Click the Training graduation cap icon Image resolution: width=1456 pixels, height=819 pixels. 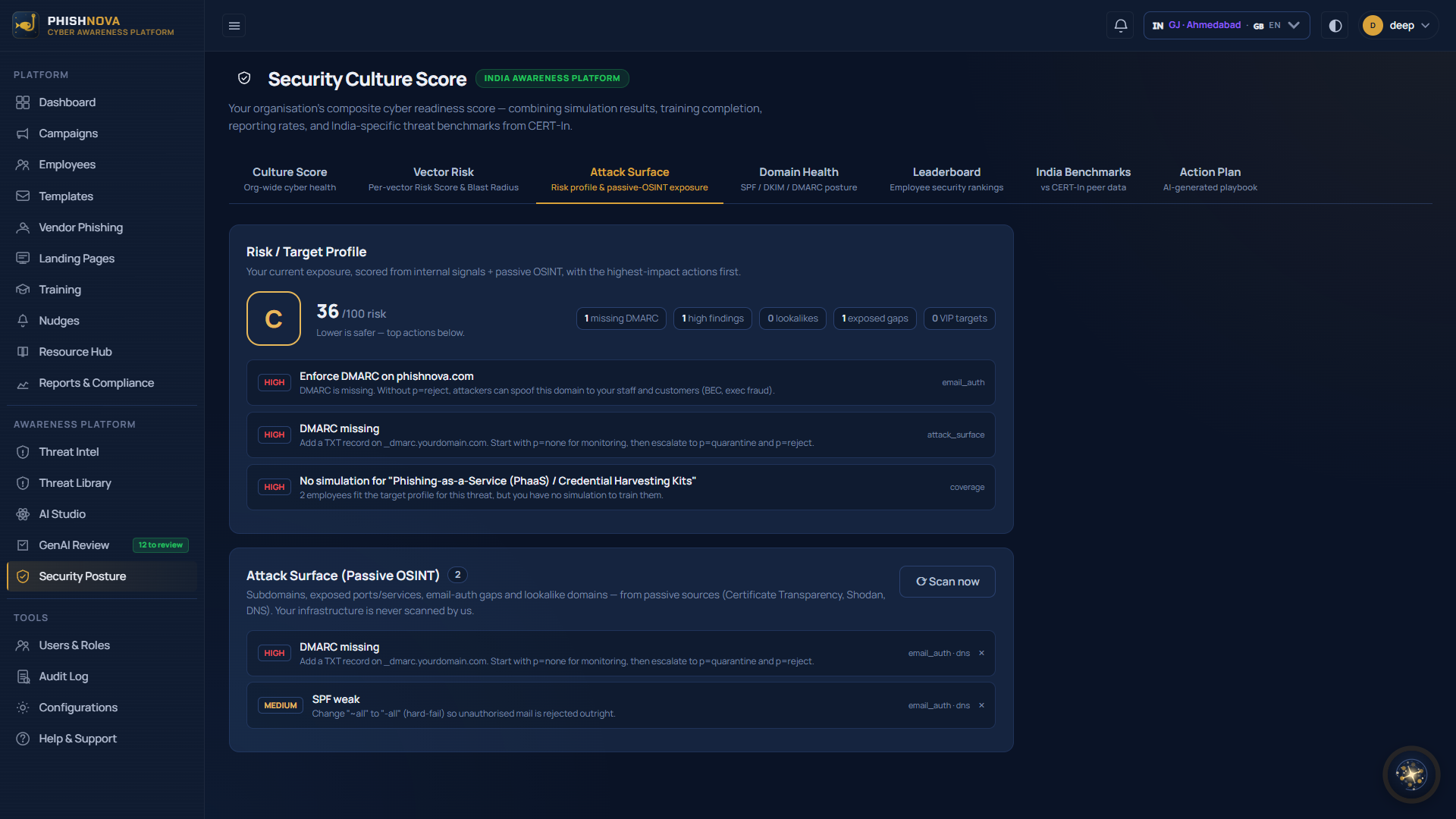(x=23, y=290)
